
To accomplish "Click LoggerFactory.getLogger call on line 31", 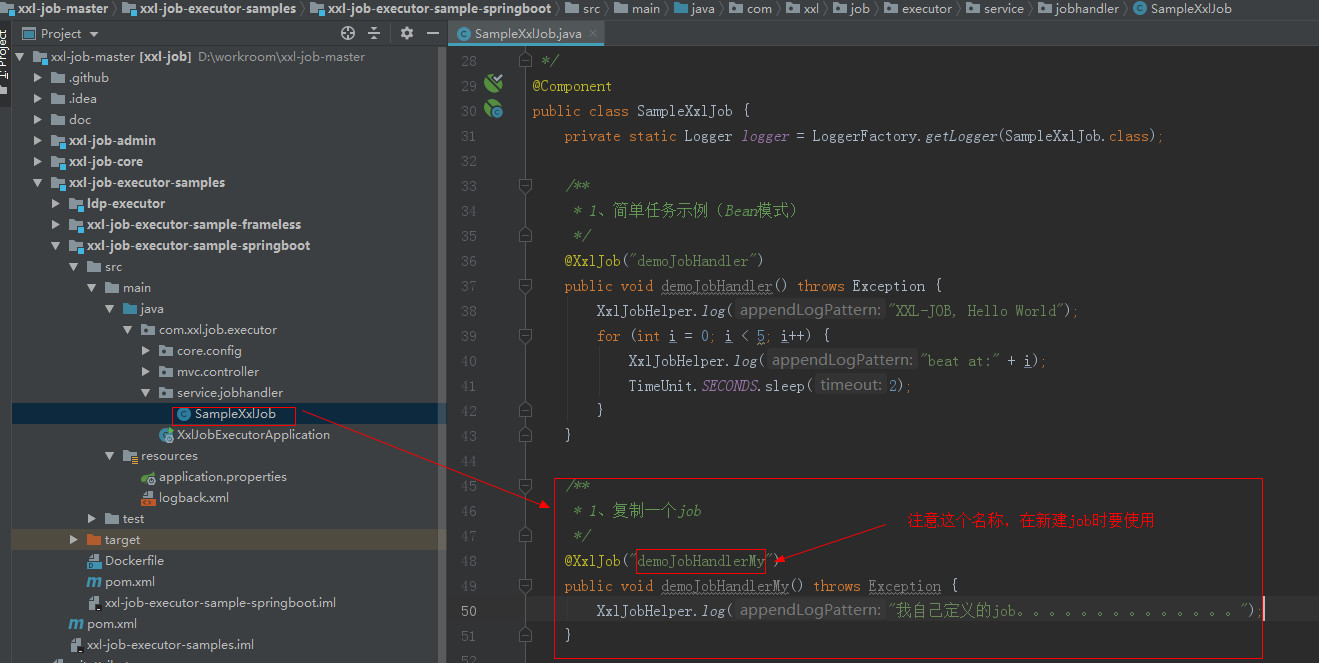I will coord(904,136).
